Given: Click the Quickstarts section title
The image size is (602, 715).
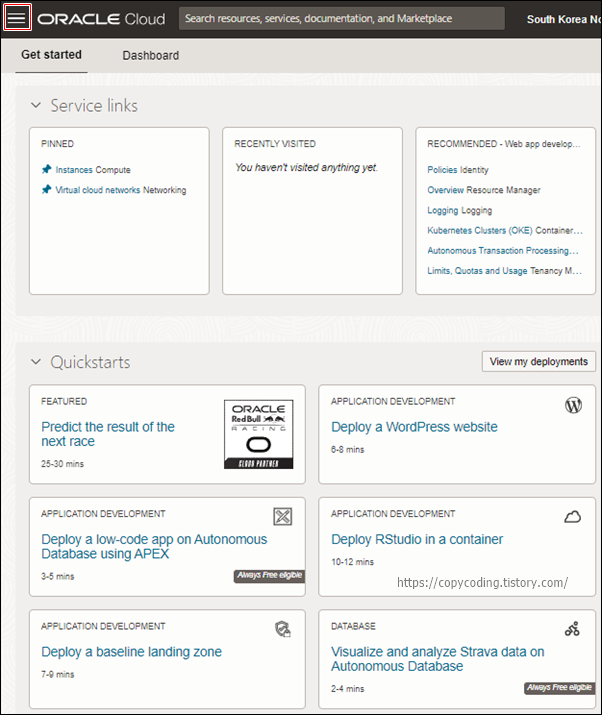Looking at the screenshot, I should 90,363.
